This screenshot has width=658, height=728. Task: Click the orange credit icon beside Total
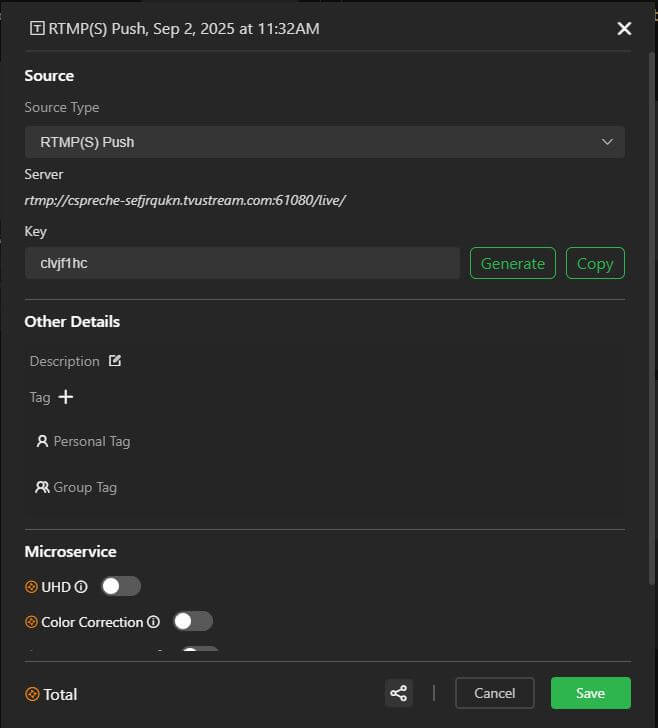tap(32, 694)
